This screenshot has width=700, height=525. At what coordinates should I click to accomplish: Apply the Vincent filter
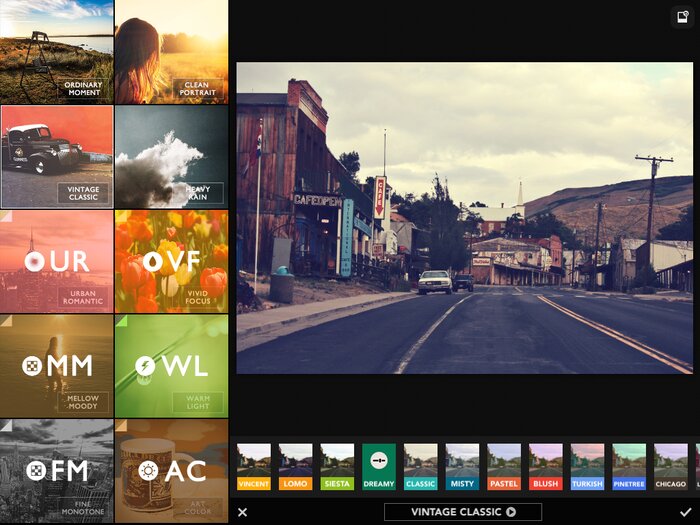[x=253, y=467]
